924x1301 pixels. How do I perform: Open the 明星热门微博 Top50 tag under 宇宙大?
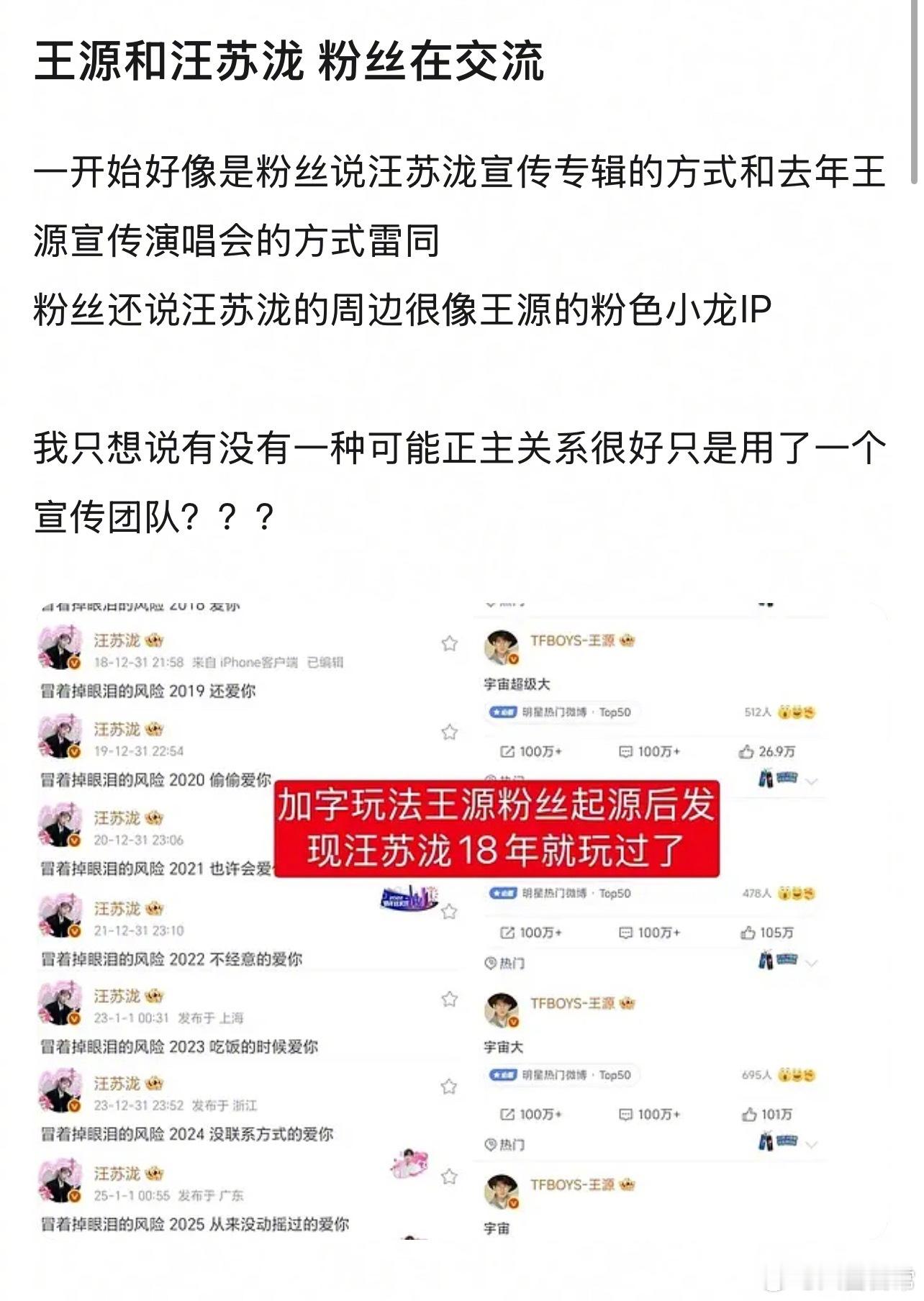pyautogui.click(x=561, y=1075)
